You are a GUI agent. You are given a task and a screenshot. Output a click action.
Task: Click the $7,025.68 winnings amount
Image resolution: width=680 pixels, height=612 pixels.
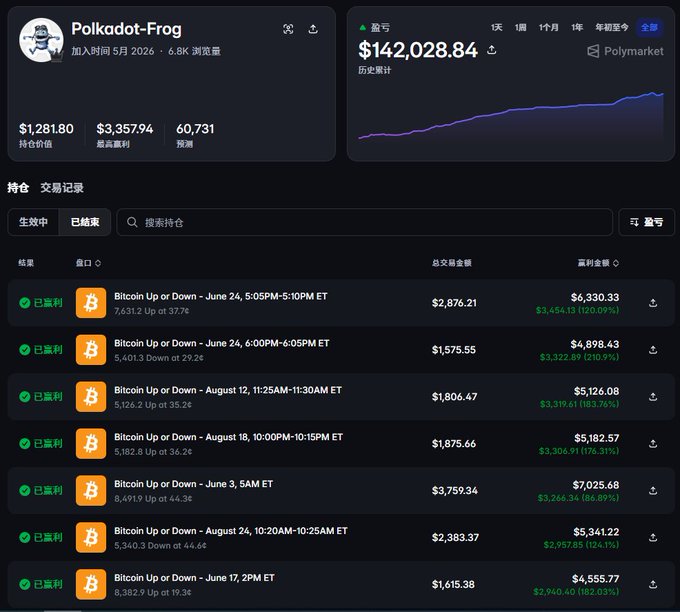[x=596, y=484]
